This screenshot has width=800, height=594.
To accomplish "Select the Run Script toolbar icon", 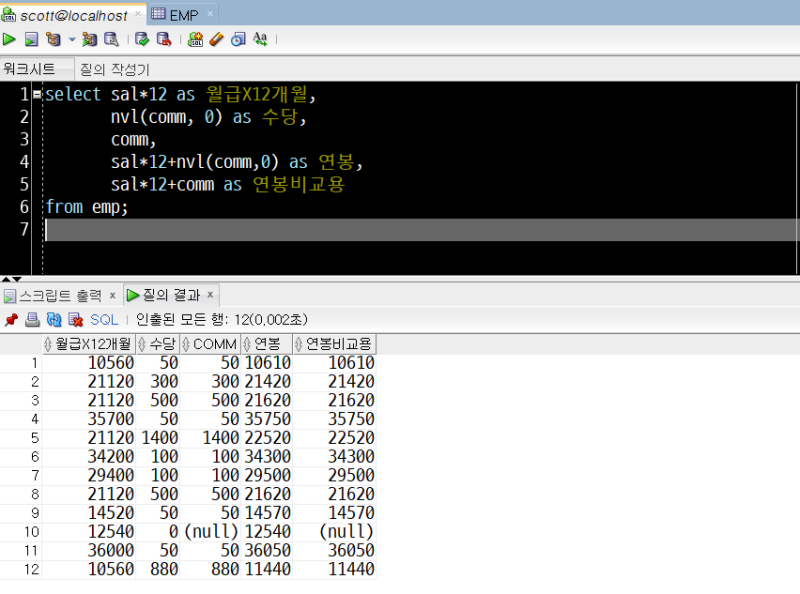I will (x=30, y=38).
